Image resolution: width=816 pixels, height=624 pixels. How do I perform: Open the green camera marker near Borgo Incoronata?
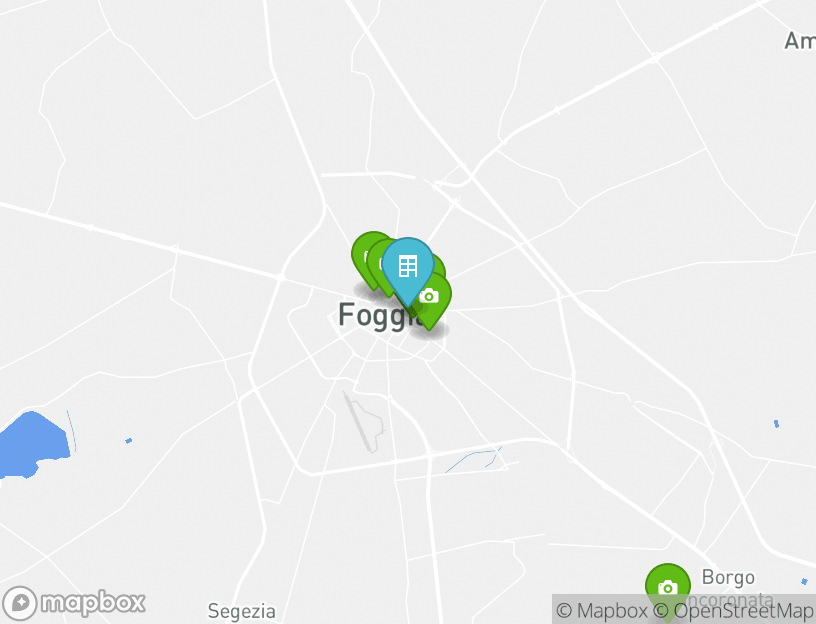[x=668, y=587]
